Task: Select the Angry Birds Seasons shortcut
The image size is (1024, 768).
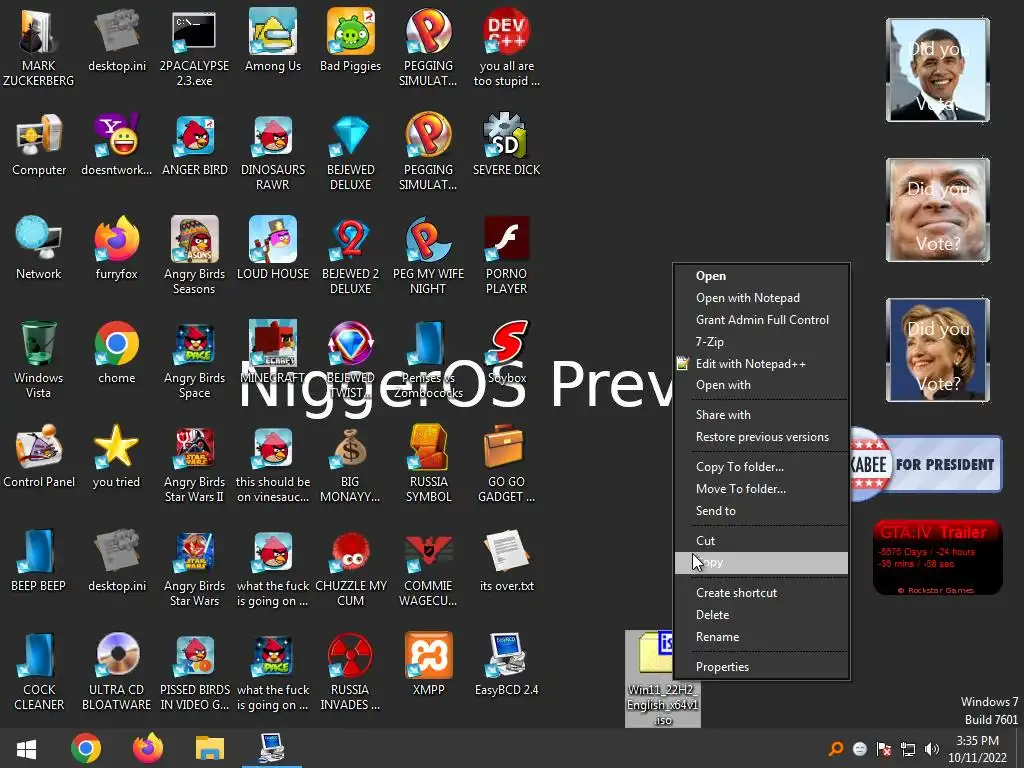Action: pyautogui.click(x=195, y=255)
